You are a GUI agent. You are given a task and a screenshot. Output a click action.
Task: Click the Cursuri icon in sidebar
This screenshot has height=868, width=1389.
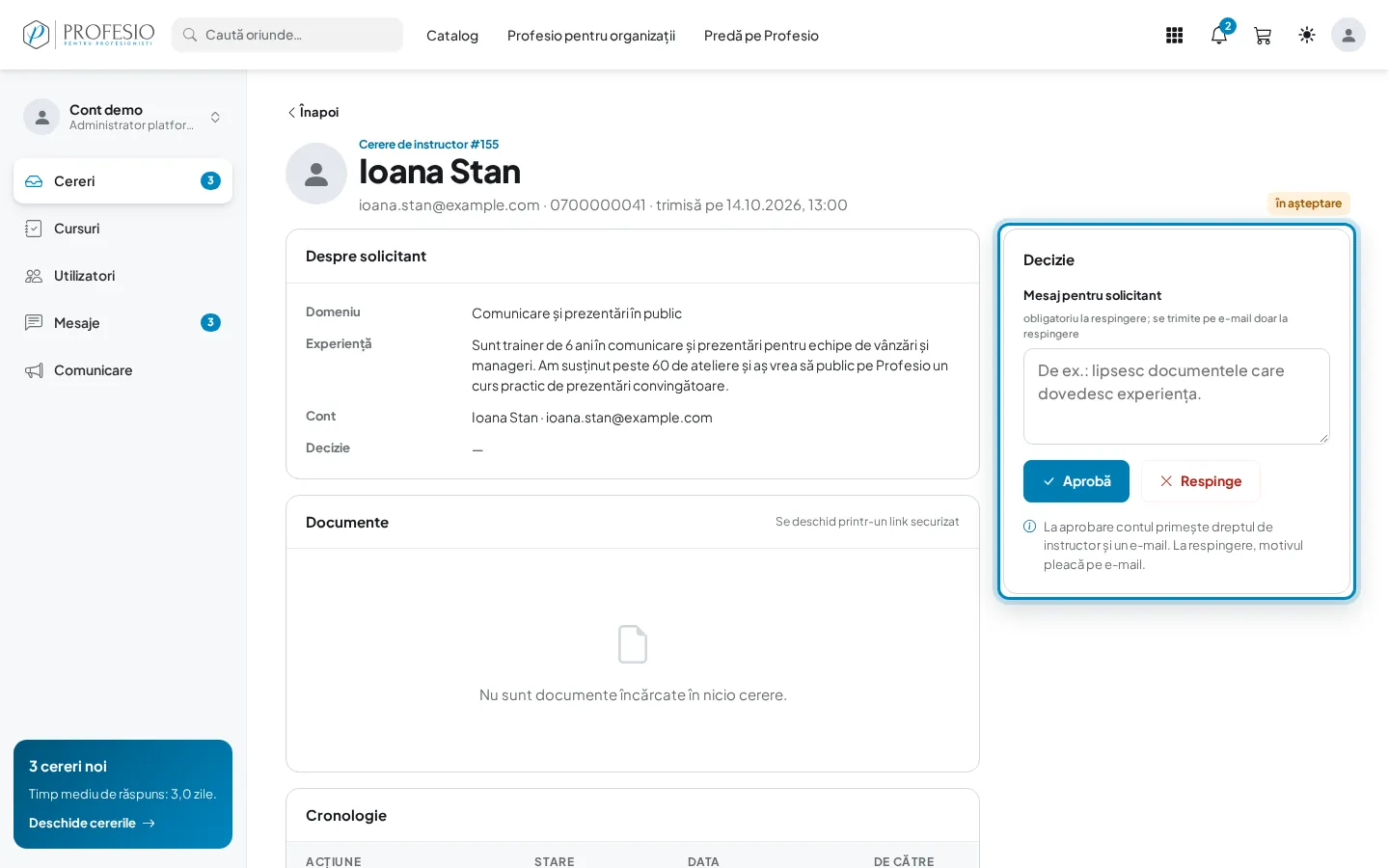(34, 229)
